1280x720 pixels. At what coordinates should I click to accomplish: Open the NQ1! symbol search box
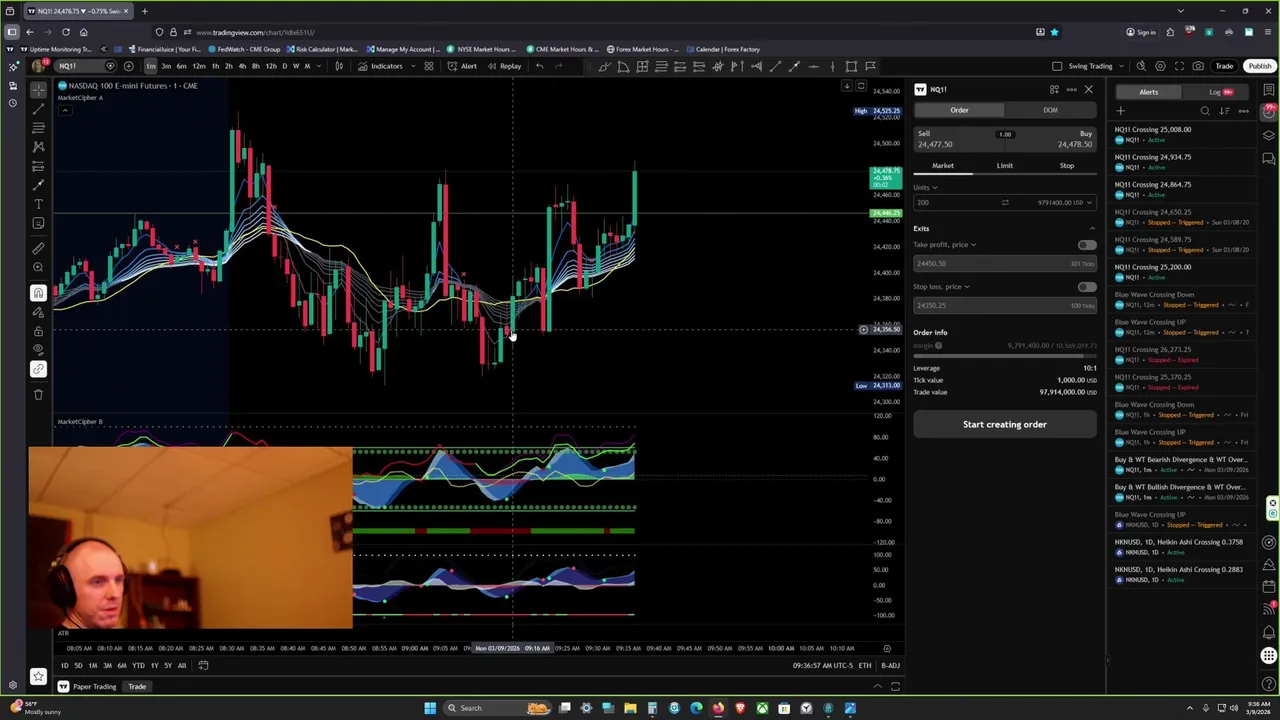click(x=85, y=66)
